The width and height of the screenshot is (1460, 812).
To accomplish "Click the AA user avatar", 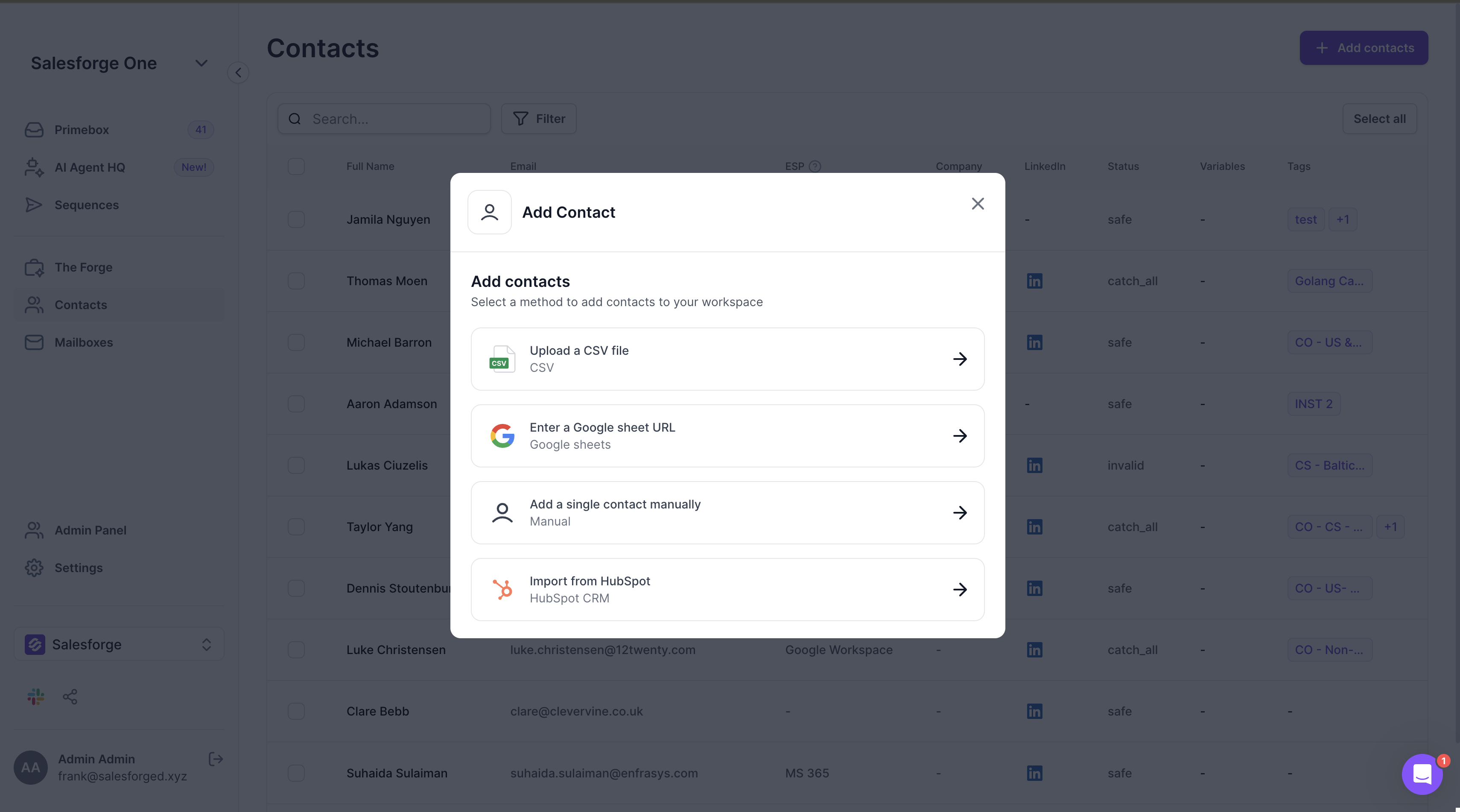I will coord(30,767).
